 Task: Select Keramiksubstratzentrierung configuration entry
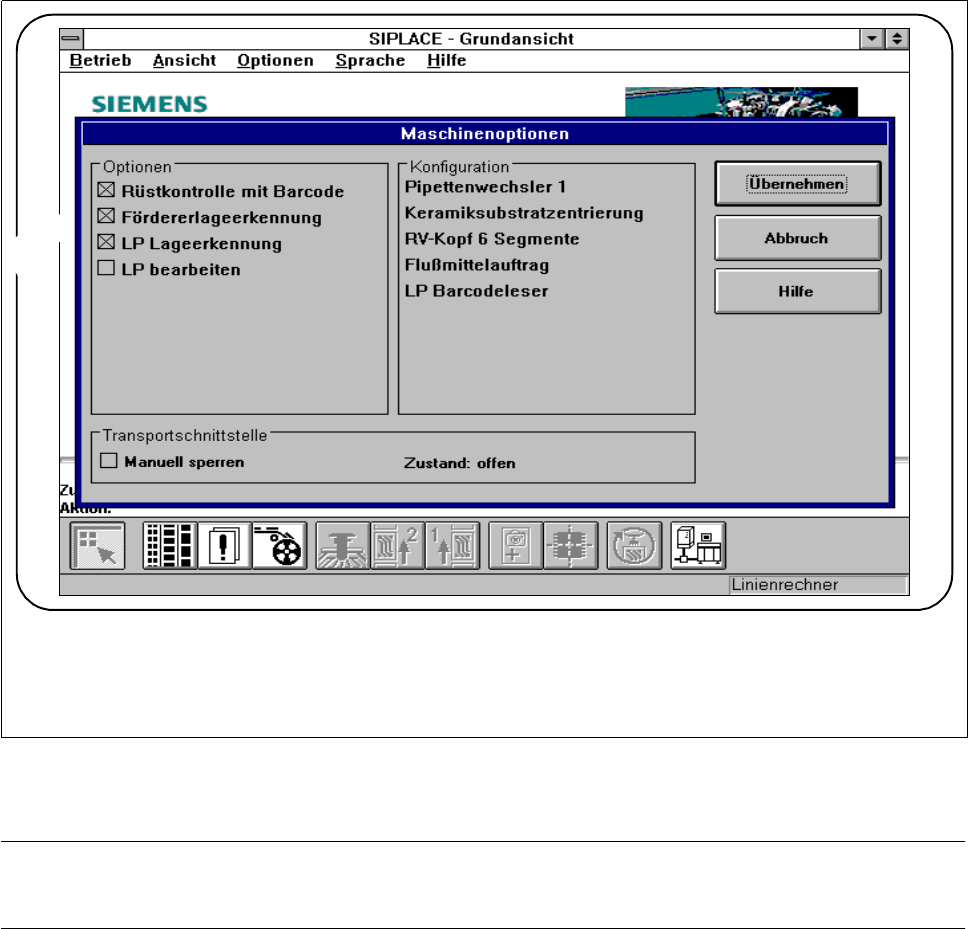pyautogui.click(x=524, y=213)
